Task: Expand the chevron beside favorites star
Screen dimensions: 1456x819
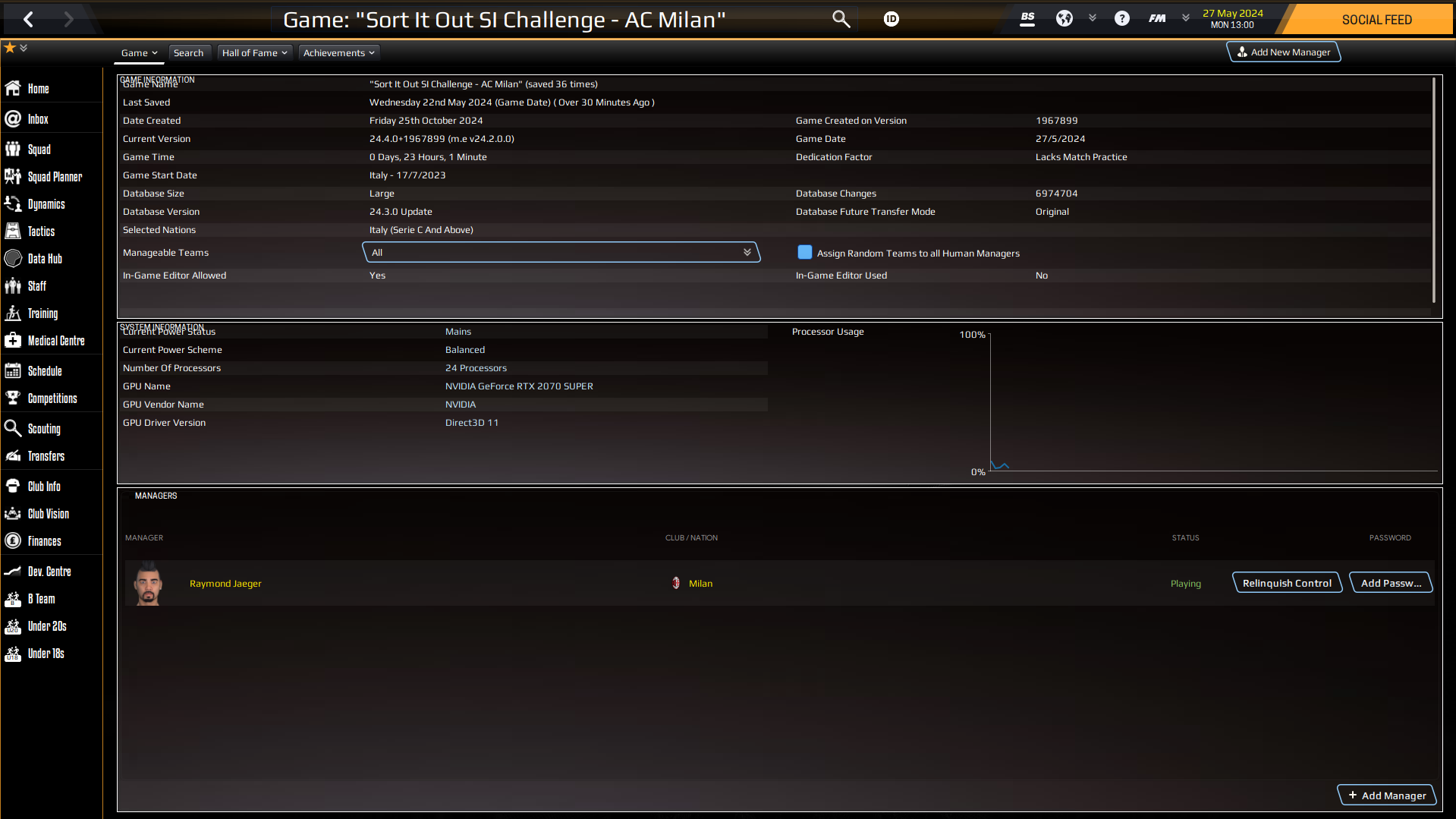Action: click(24, 48)
